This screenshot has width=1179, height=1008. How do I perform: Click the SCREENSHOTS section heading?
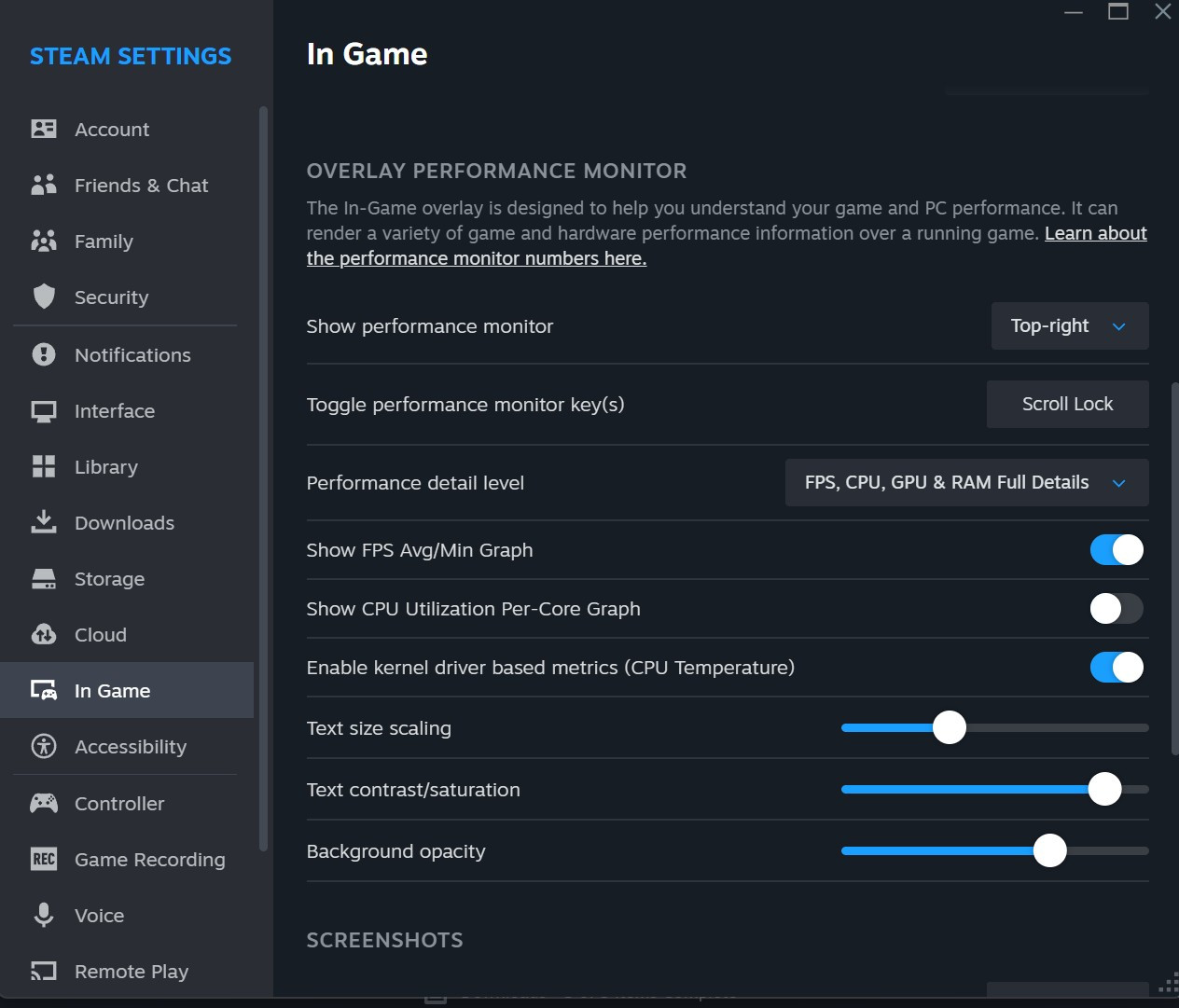(384, 940)
